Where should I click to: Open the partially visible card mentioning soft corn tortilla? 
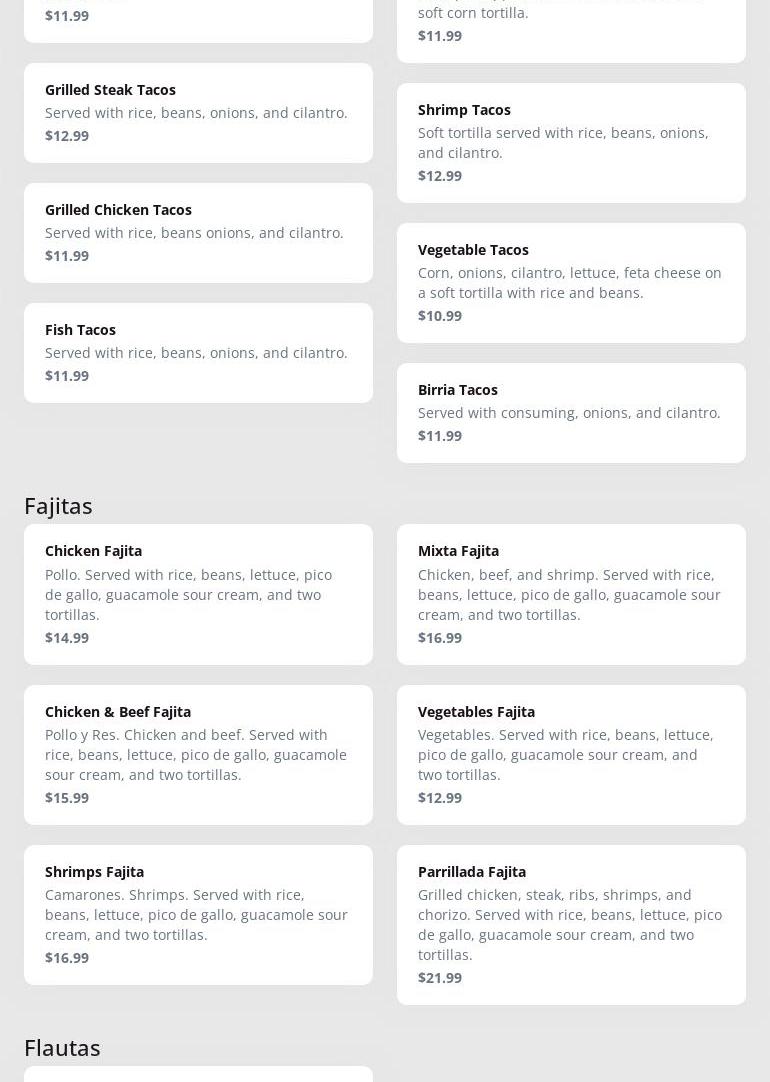(x=571, y=25)
